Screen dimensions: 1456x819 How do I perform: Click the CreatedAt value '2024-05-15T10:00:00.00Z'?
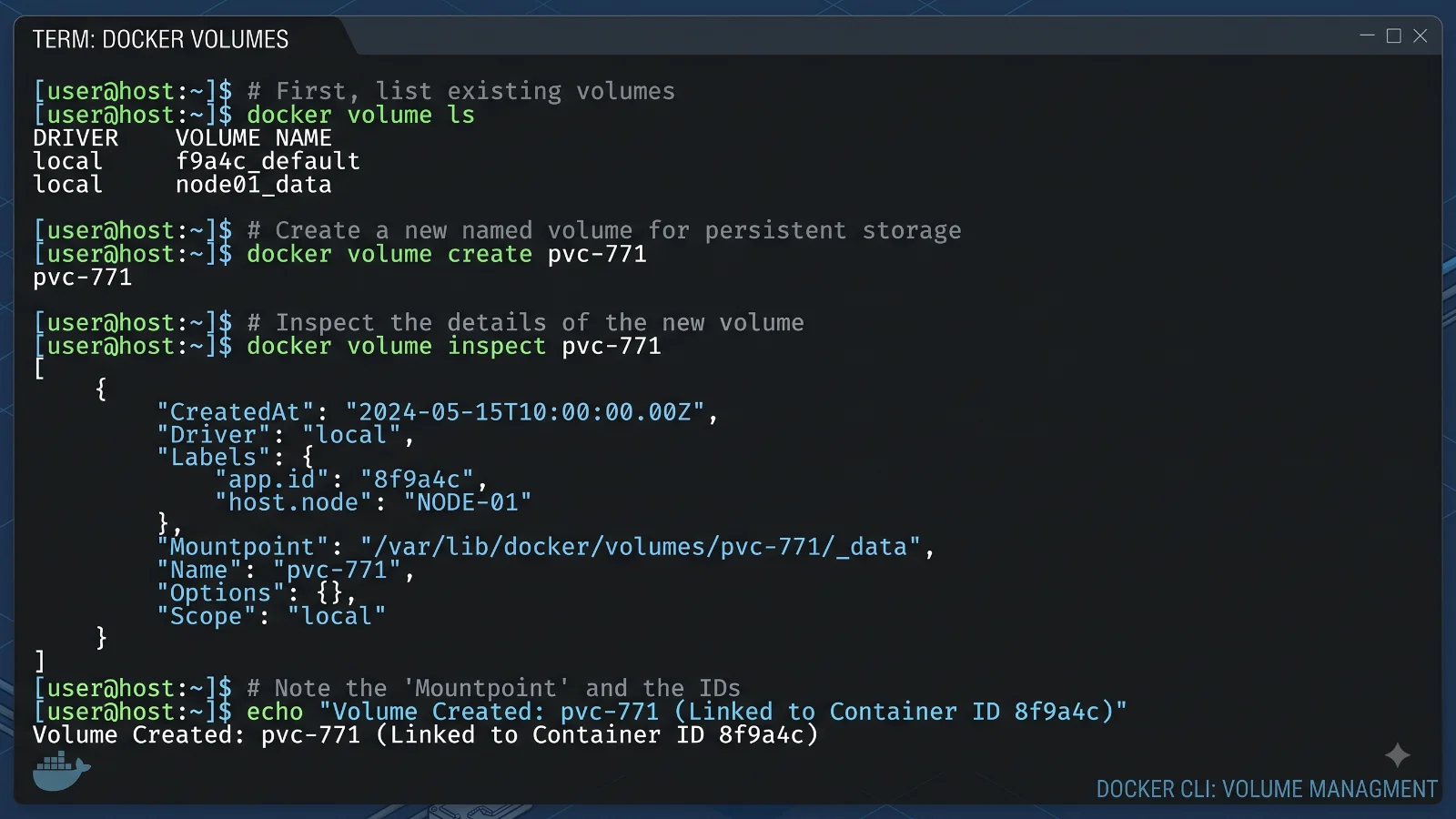525,412
